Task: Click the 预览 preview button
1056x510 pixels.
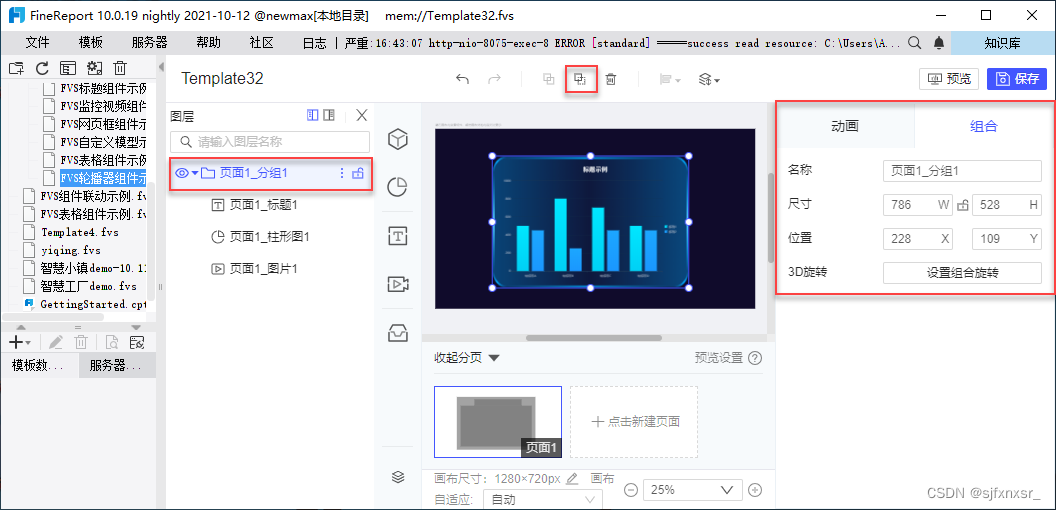Action: 948,79
